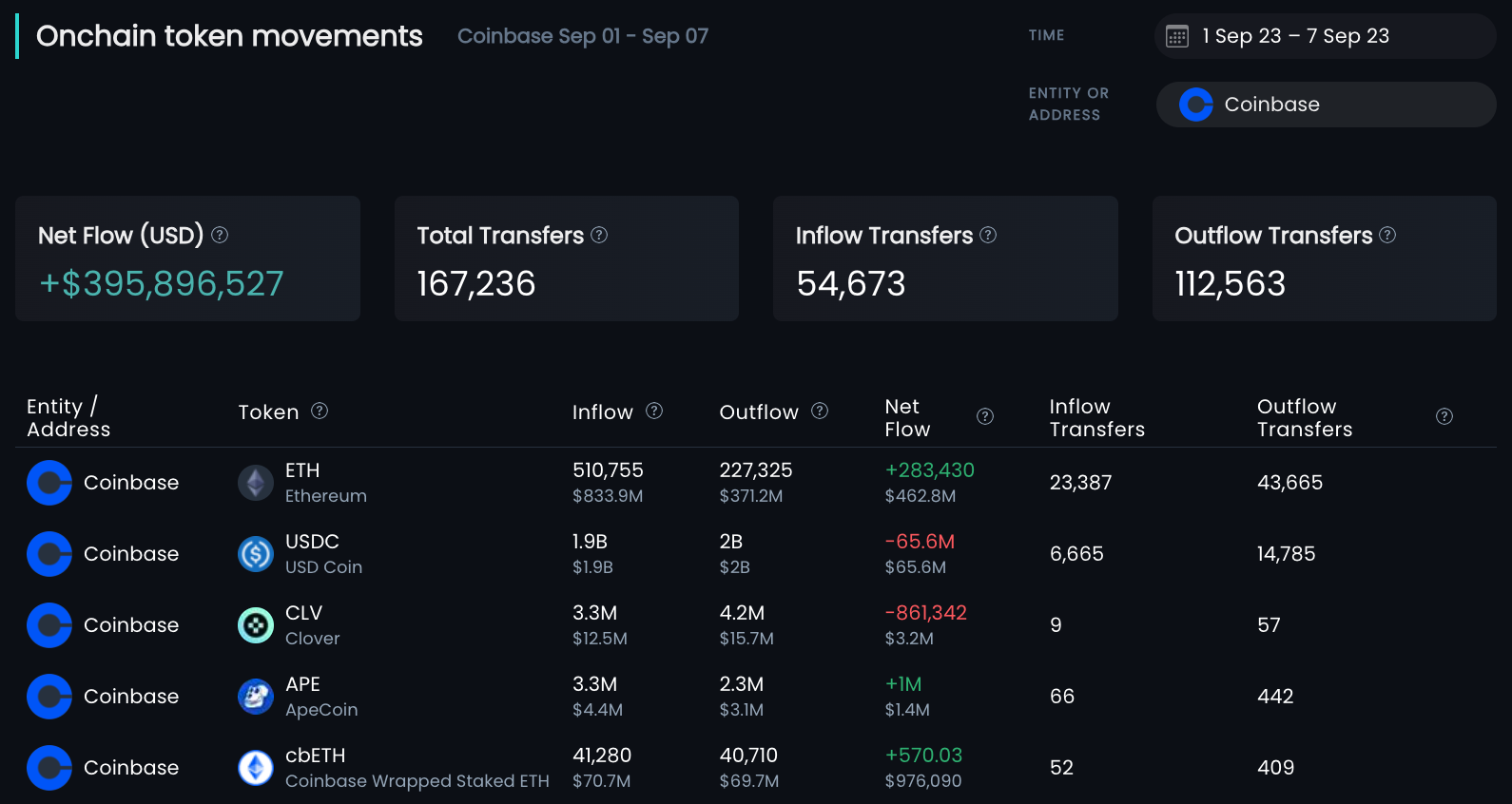Click Coinbase logo in the USDC row
The height and width of the screenshot is (804, 1512).
coord(49,554)
